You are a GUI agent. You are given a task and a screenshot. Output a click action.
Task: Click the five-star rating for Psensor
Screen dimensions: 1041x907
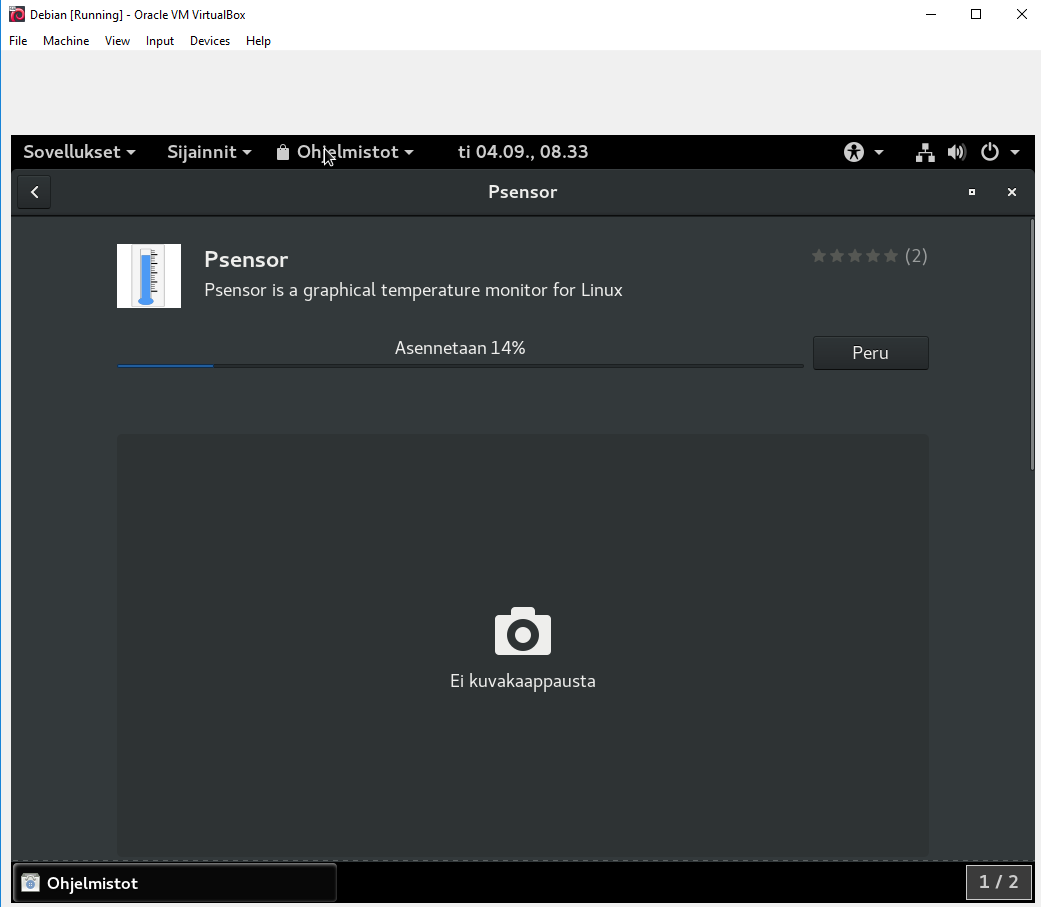[x=855, y=256]
